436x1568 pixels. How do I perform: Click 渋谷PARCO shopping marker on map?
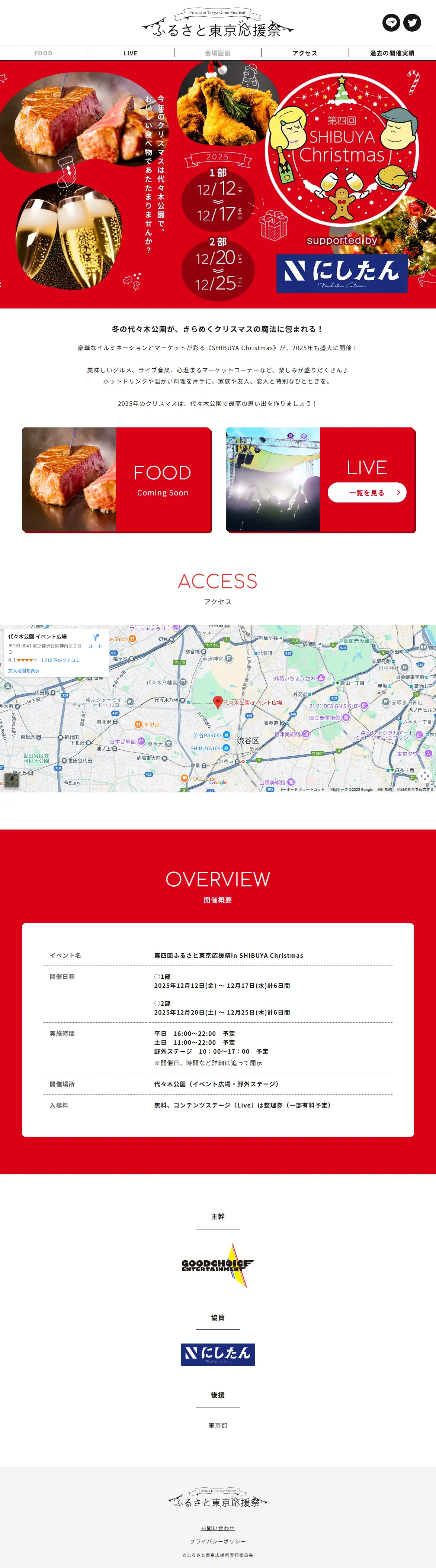[227, 735]
